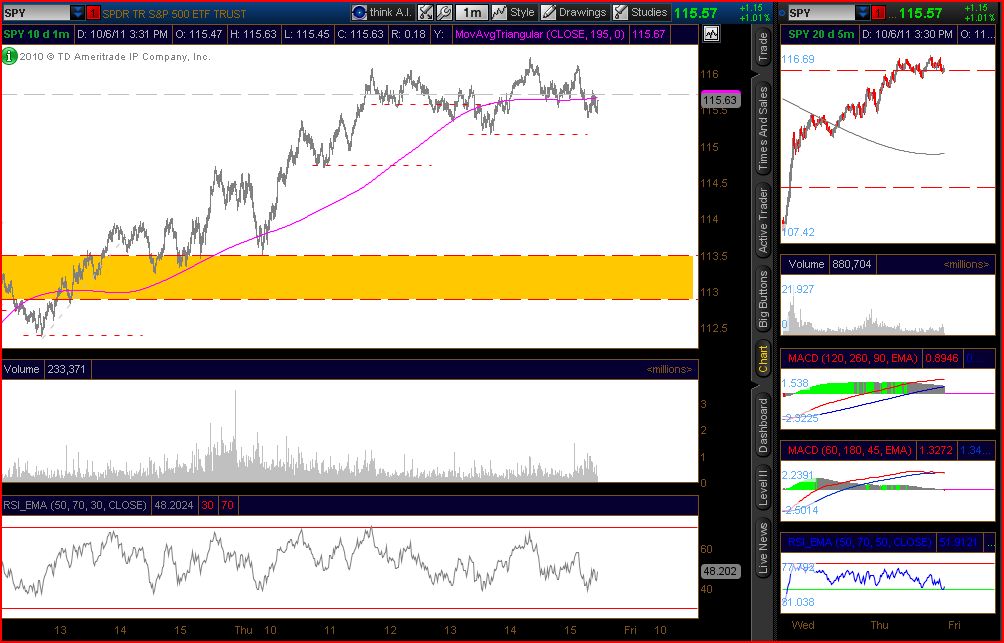The height and width of the screenshot is (643, 1004).
Task: Click the red link icon in the right SPY panel
Action: tap(878, 13)
